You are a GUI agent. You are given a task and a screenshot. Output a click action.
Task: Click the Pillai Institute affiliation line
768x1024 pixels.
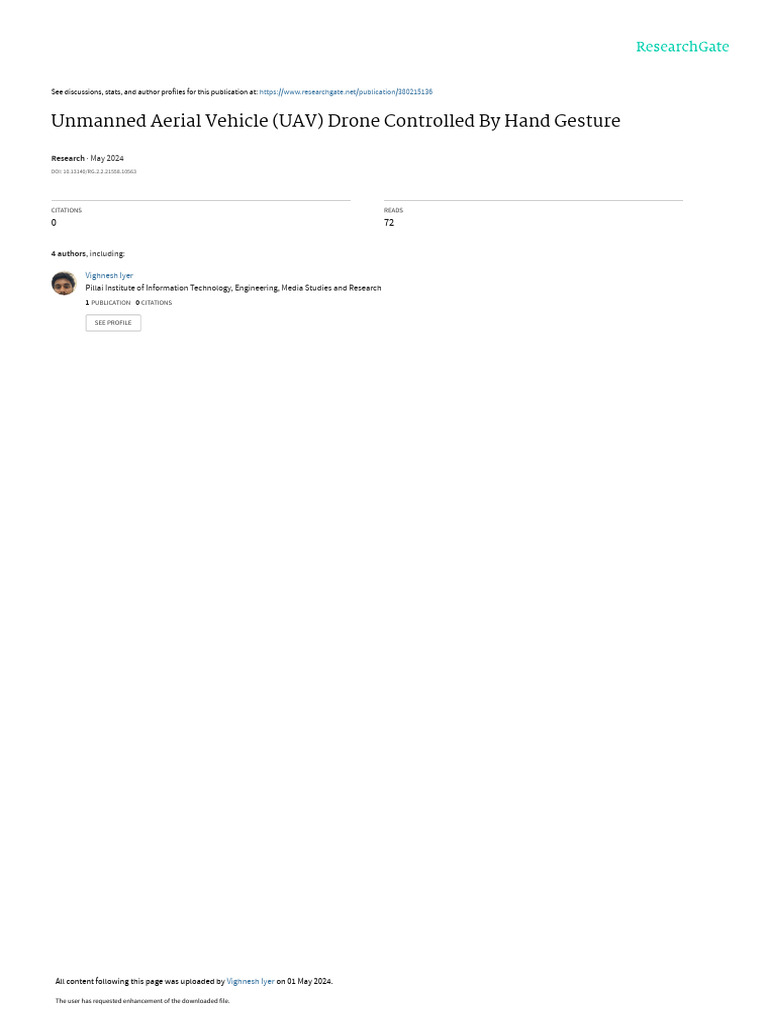(x=233, y=288)
